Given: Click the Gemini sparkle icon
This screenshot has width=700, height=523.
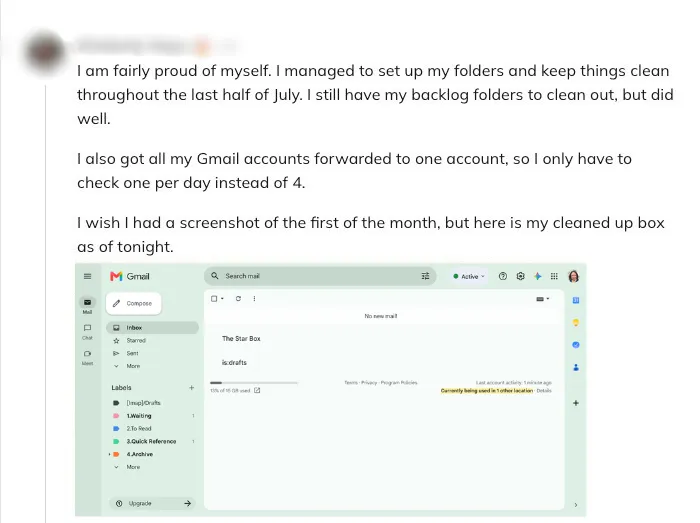Looking at the screenshot, I should pyautogui.click(x=538, y=276).
